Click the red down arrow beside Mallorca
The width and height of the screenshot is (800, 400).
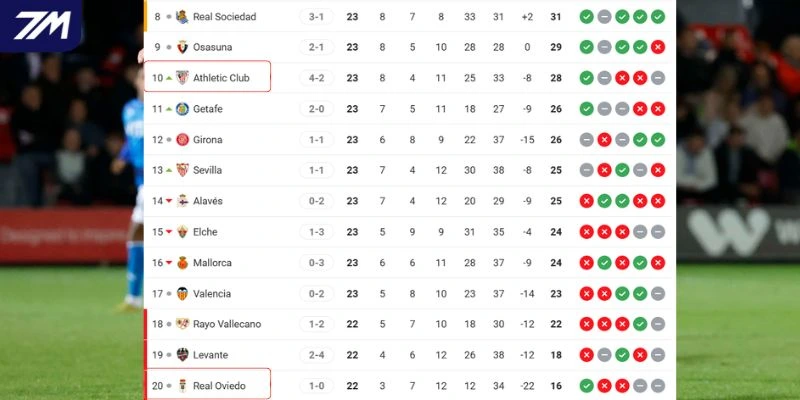[169, 263]
